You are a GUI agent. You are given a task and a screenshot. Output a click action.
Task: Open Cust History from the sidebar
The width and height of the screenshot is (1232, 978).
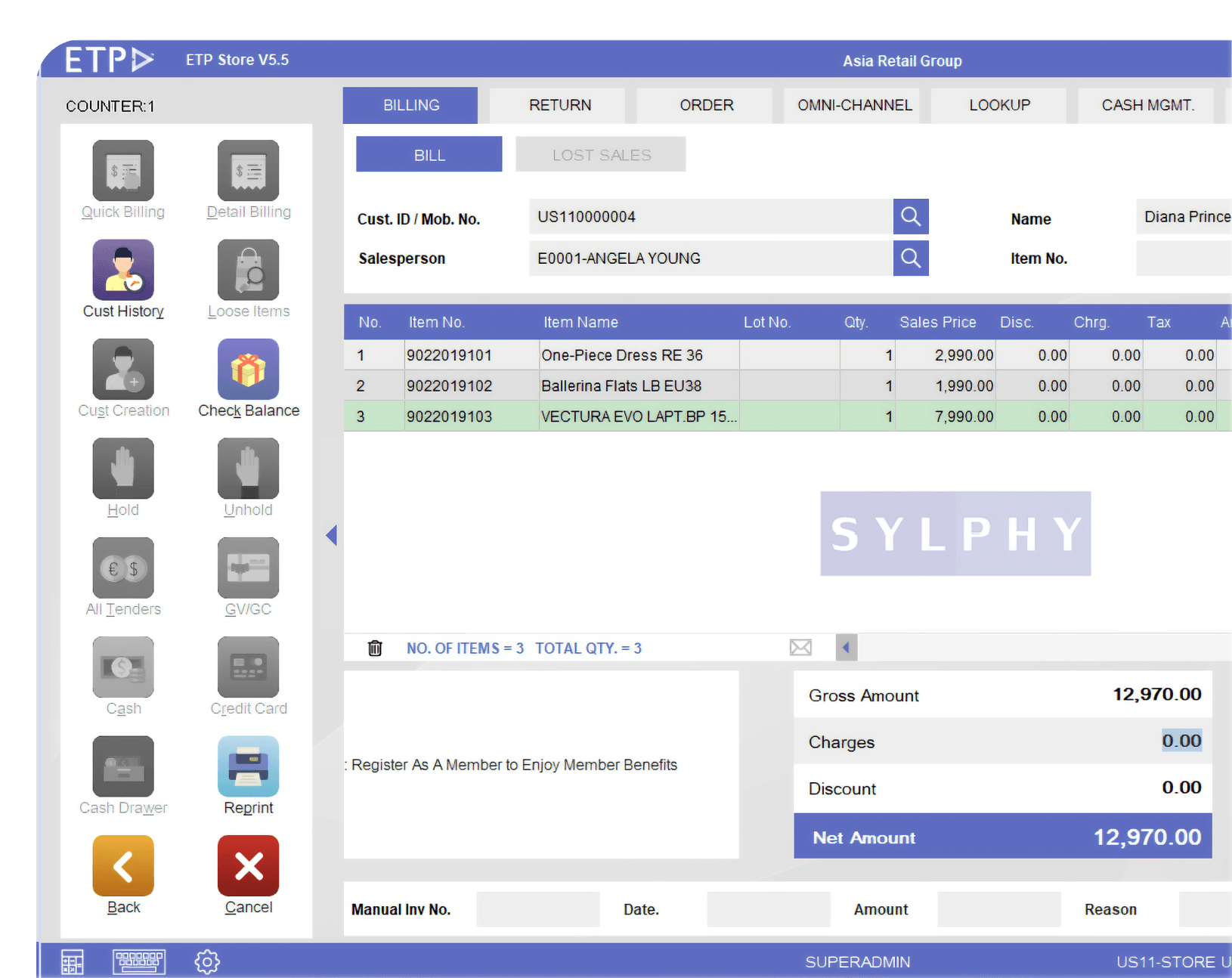[123, 271]
